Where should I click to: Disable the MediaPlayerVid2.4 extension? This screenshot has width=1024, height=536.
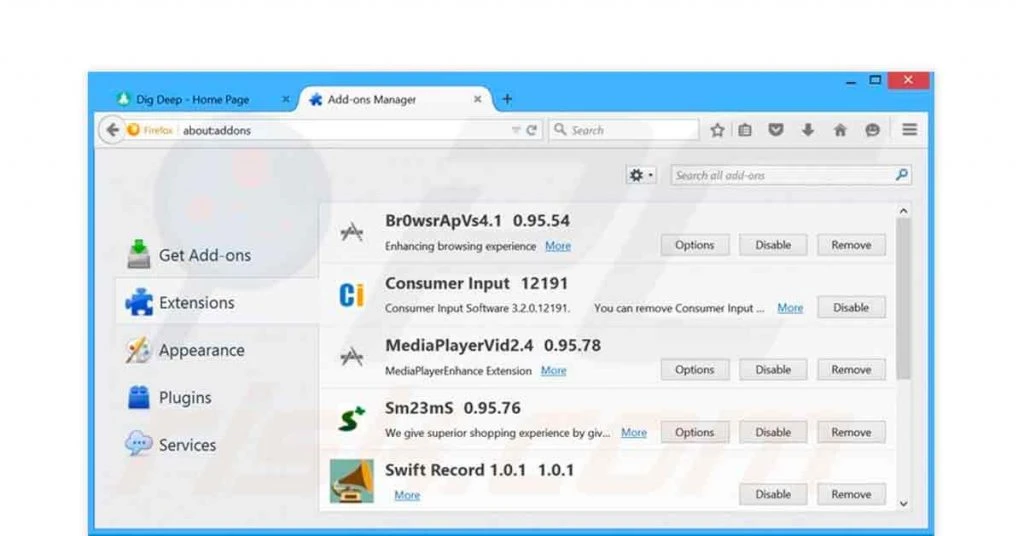pos(773,370)
